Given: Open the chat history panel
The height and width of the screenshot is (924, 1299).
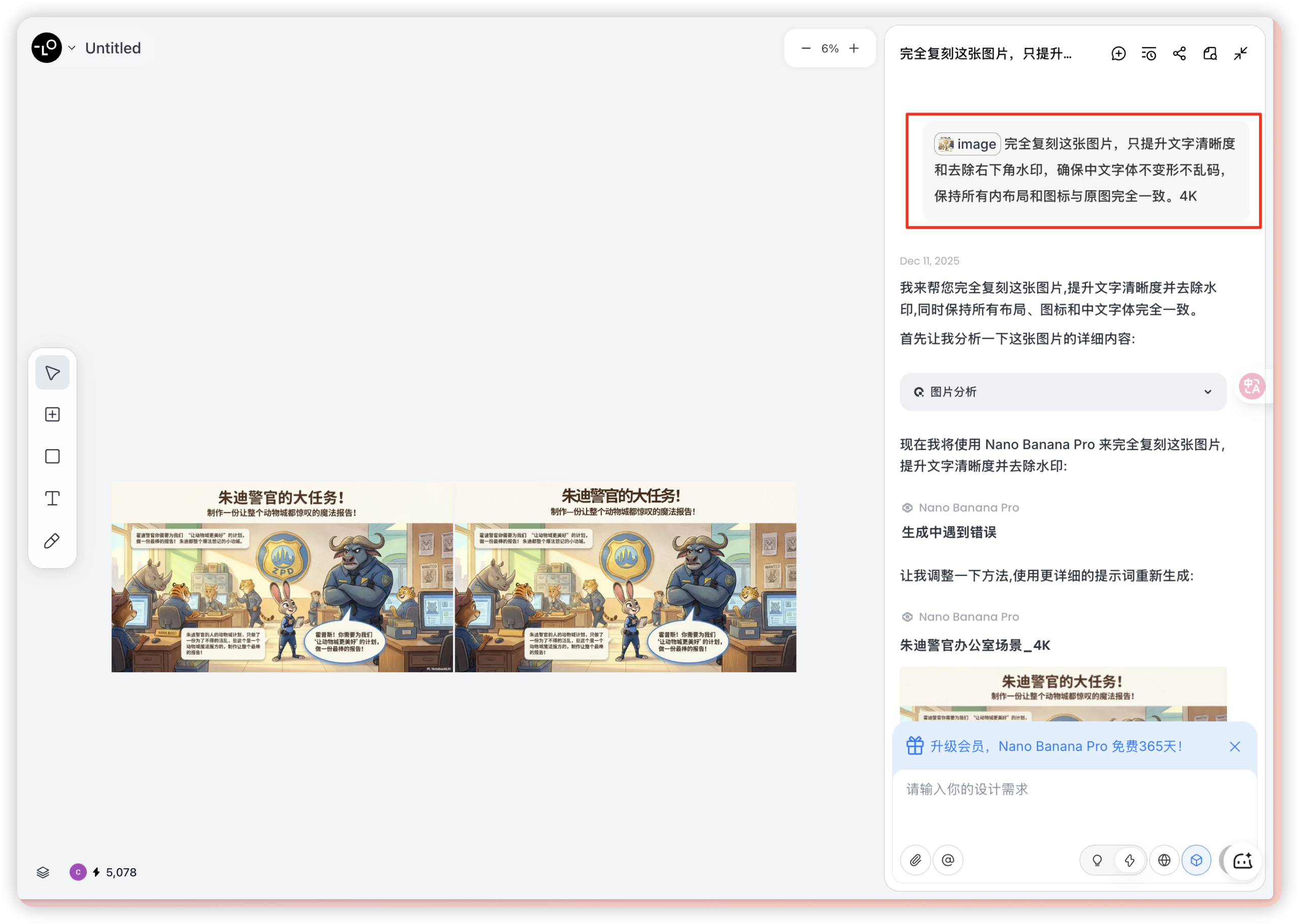Looking at the screenshot, I should (1148, 53).
